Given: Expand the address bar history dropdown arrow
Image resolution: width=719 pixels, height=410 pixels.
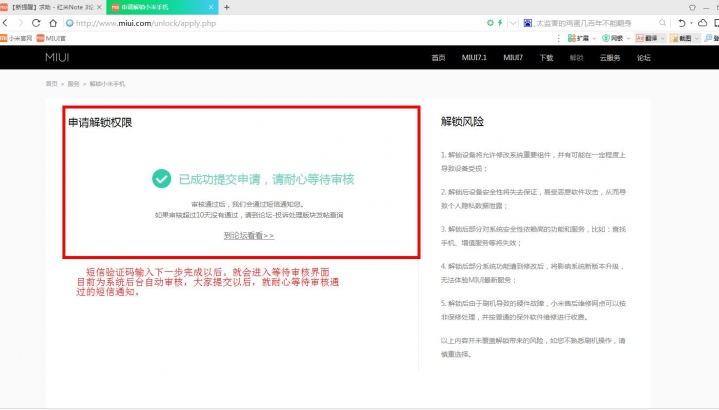Looking at the screenshot, I should 513,23.
